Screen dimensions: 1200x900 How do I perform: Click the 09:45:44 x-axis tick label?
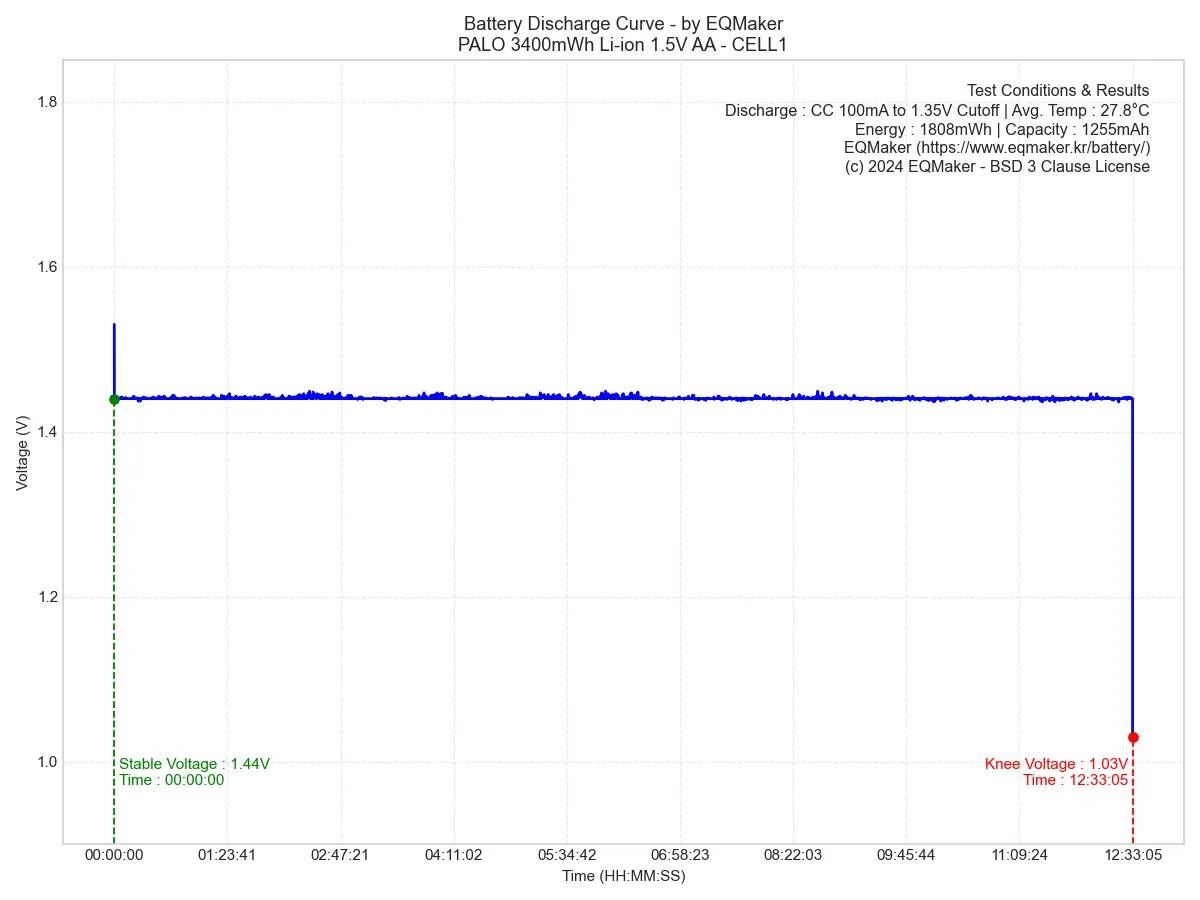point(906,855)
